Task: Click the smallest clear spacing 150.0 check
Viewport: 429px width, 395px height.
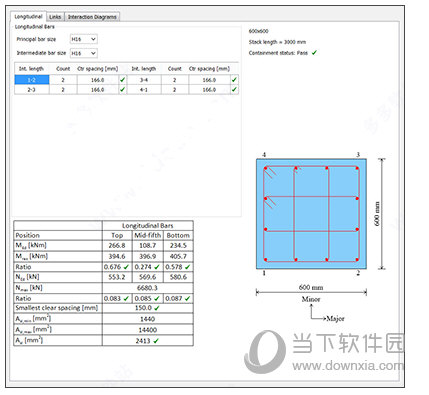Action: [157, 308]
